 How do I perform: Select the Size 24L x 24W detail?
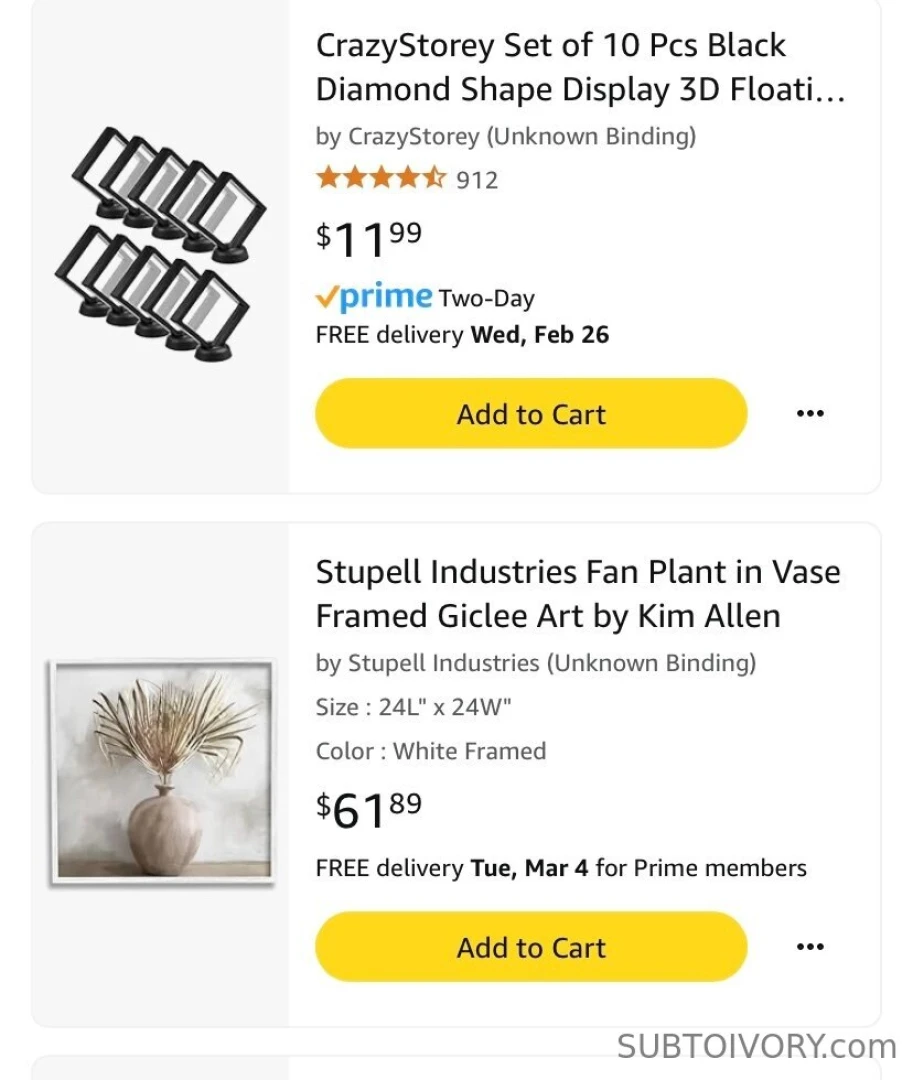(413, 707)
